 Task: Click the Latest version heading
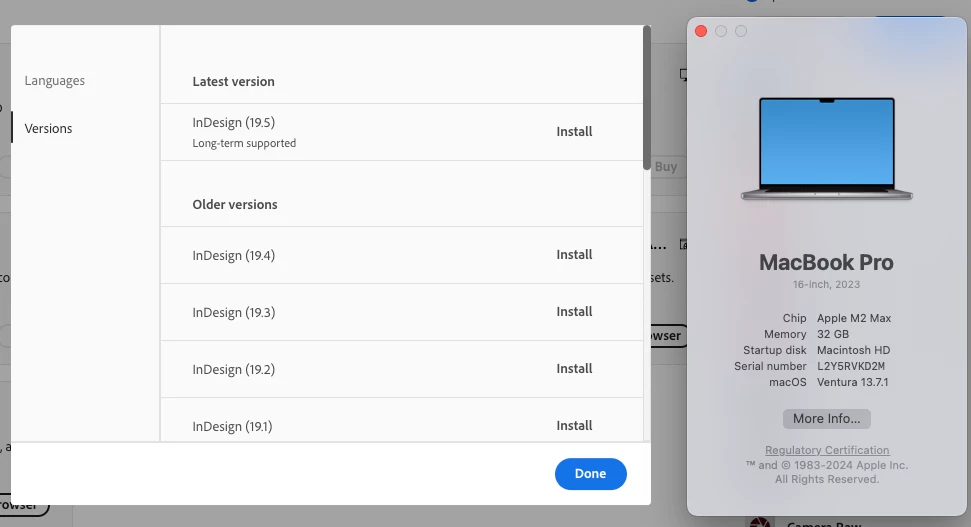tap(233, 81)
